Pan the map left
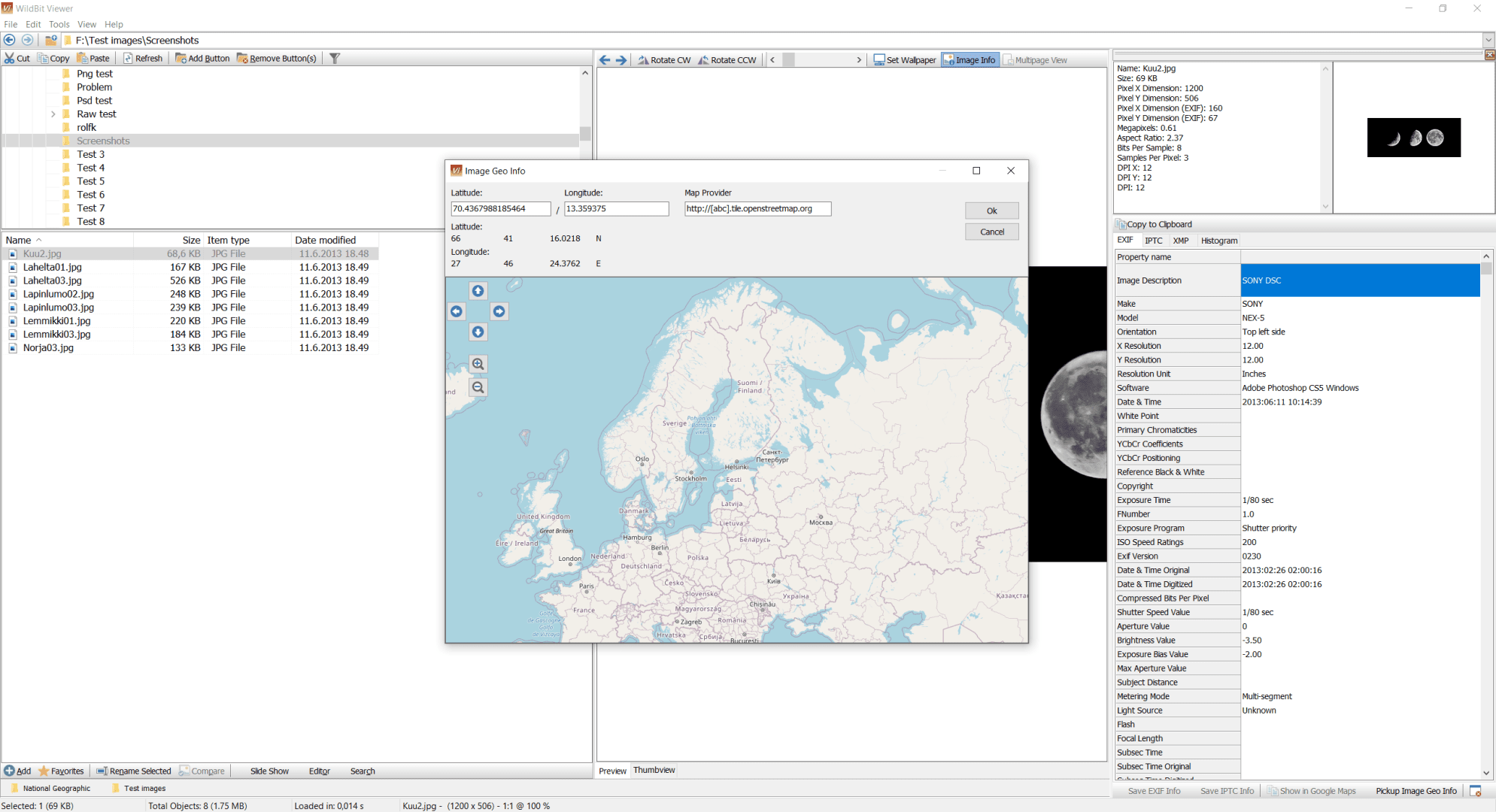1496x812 pixels. (457, 311)
